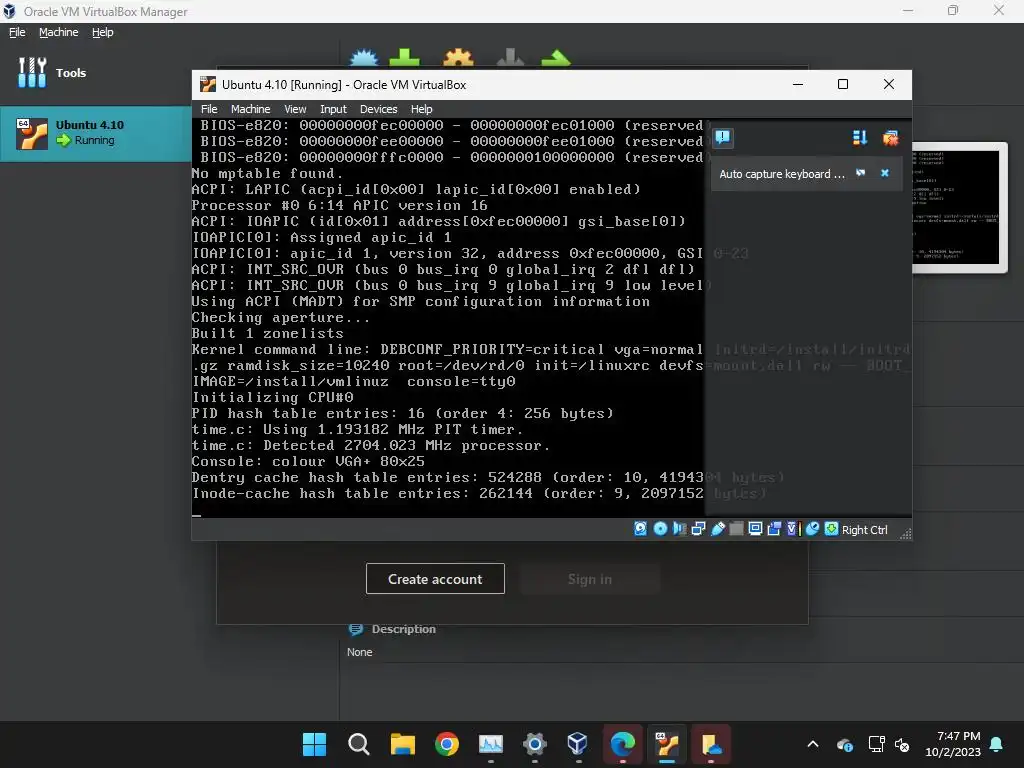
Task: Open the Machine menu in VirtualBox Manager
Action: tap(58, 32)
